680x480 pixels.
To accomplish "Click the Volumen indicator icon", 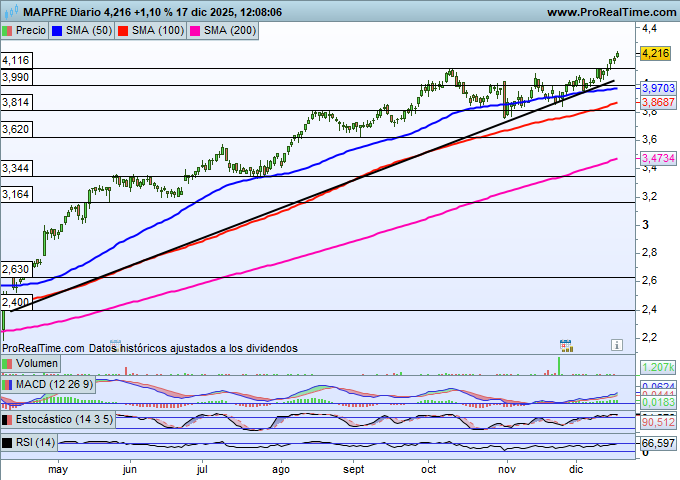I will [8, 363].
